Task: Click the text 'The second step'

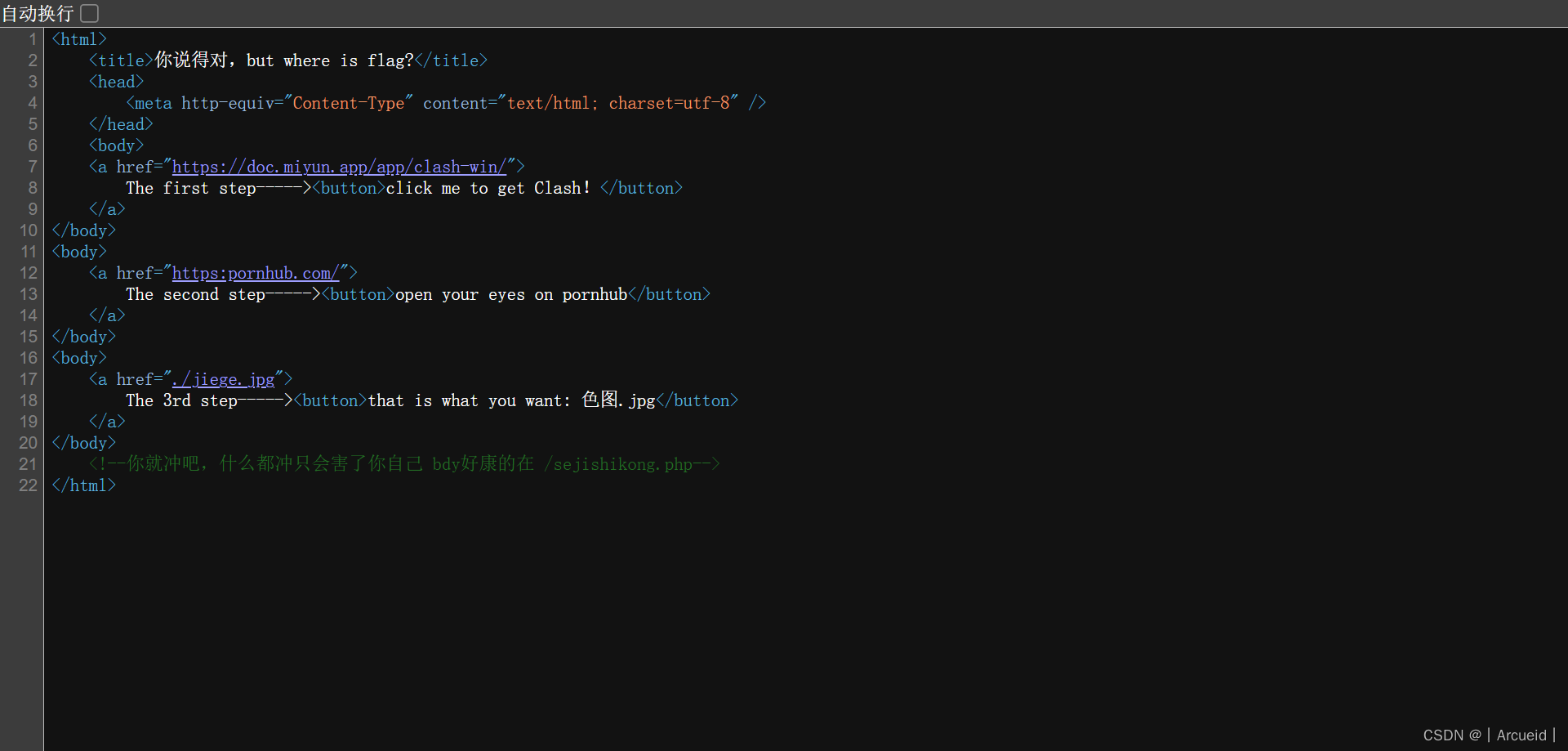Action: pyautogui.click(x=195, y=294)
